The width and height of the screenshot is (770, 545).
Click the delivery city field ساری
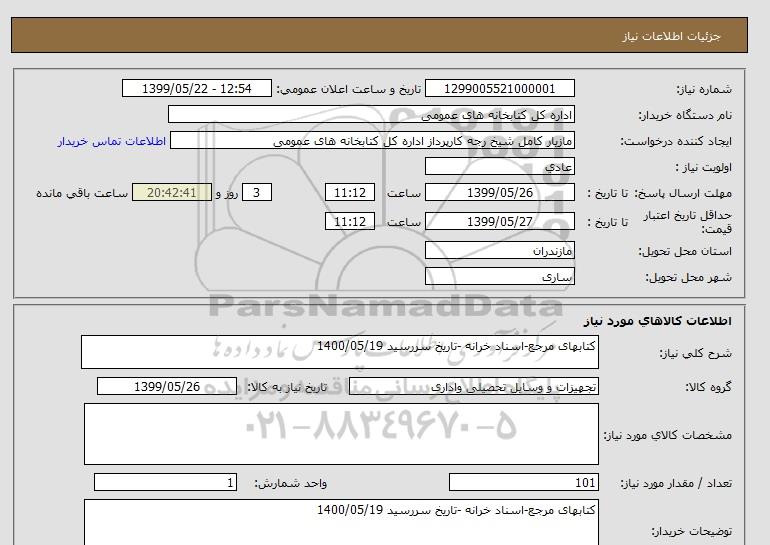click(499, 276)
